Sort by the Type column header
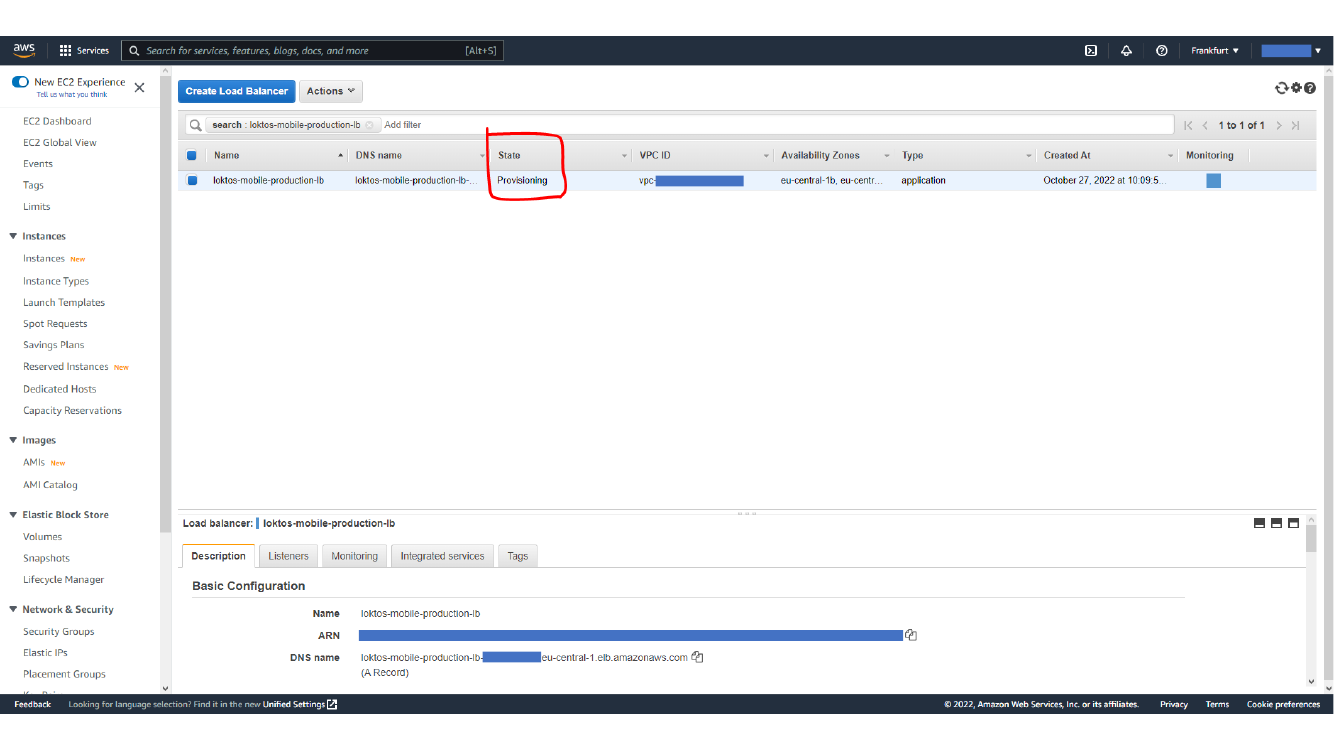Screen dimensions: 1334x750 coord(965,155)
